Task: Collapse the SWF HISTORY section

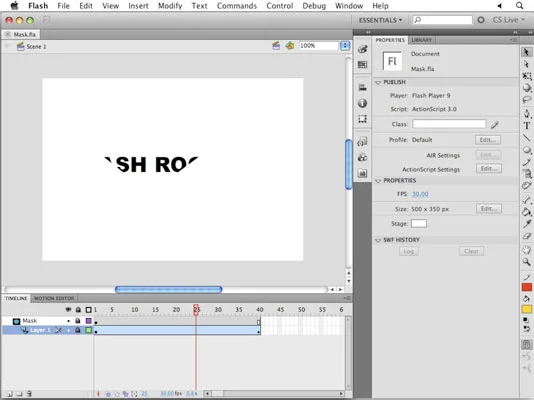Action: pyautogui.click(x=378, y=240)
